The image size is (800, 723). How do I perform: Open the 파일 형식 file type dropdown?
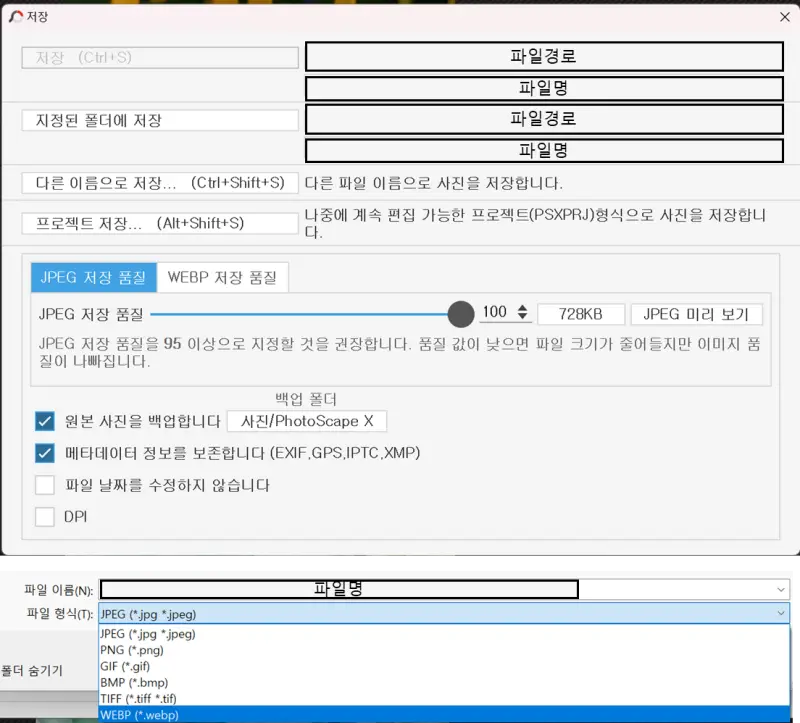(779, 611)
